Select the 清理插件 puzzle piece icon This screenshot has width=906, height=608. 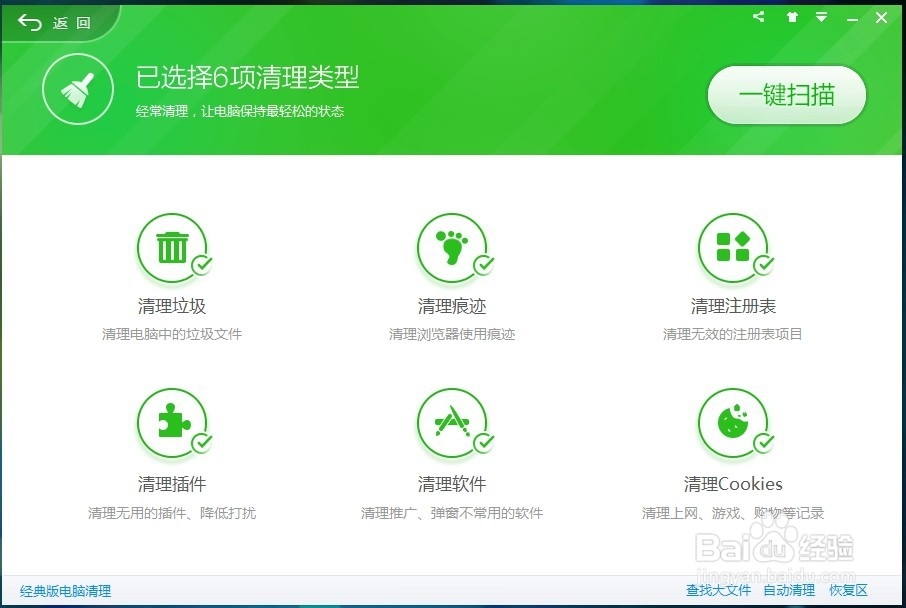[x=172, y=423]
